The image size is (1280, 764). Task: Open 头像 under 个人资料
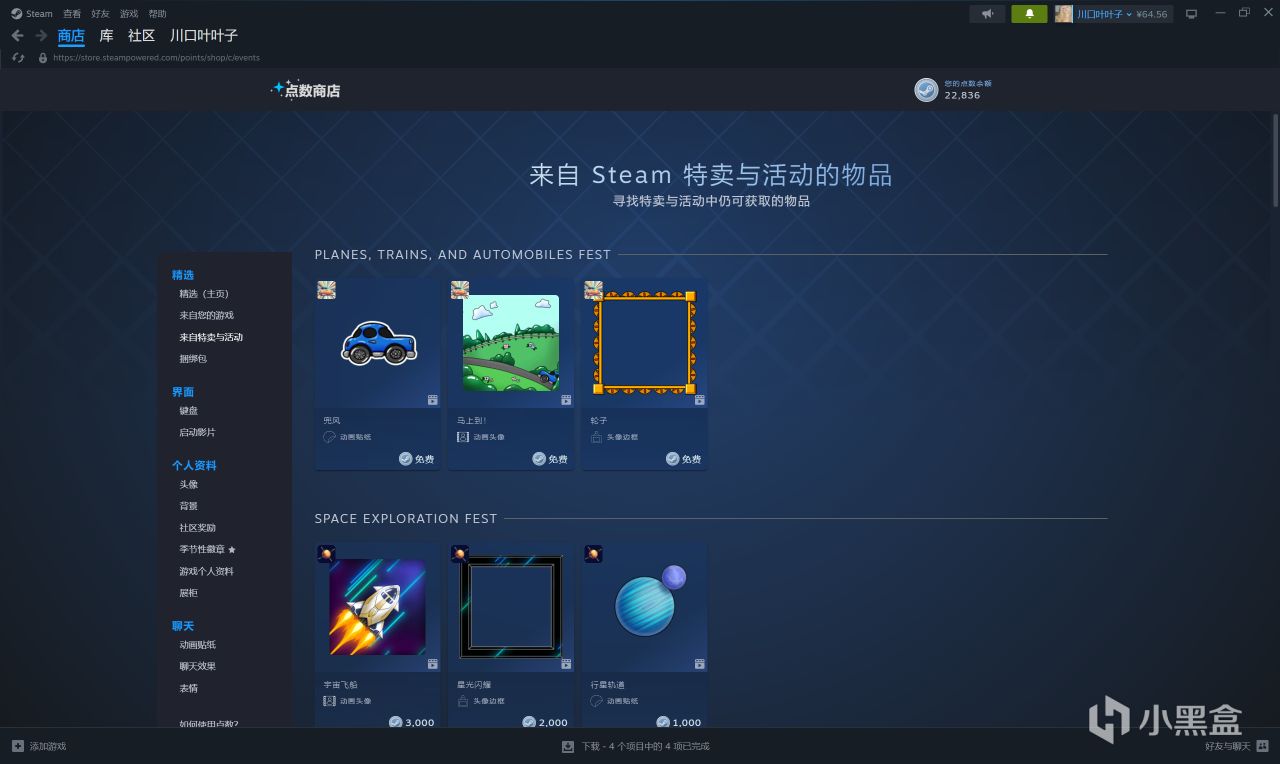[x=188, y=485]
